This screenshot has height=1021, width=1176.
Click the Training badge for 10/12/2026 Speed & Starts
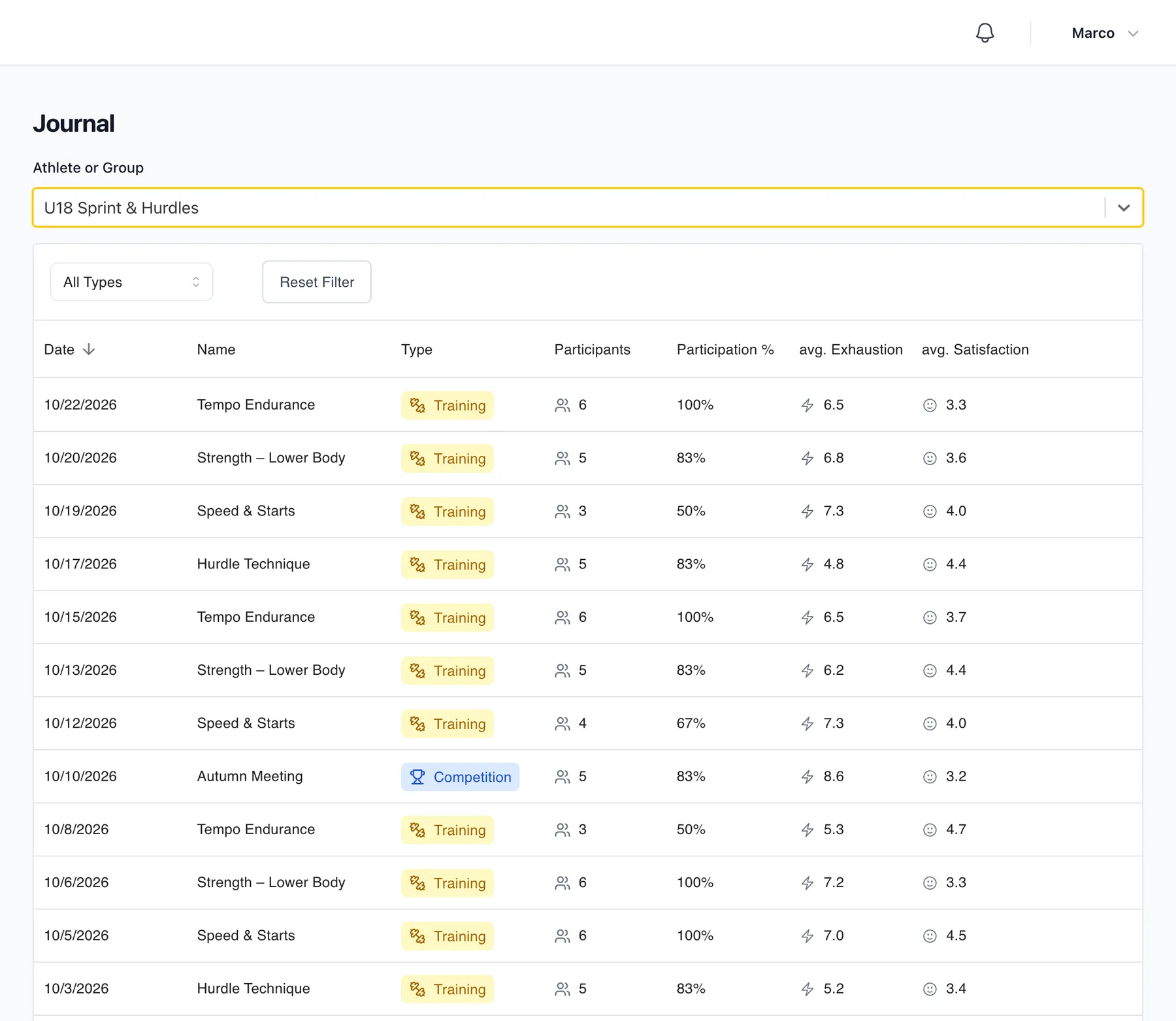(448, 724)
